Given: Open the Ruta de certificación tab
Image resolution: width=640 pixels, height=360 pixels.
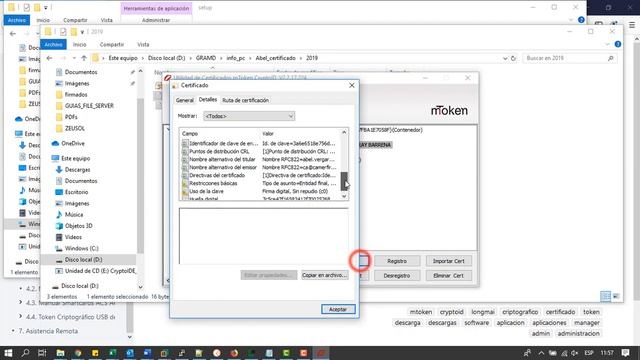Looking at the screenshot, I should pyautogui.click(x=245, y=100).
